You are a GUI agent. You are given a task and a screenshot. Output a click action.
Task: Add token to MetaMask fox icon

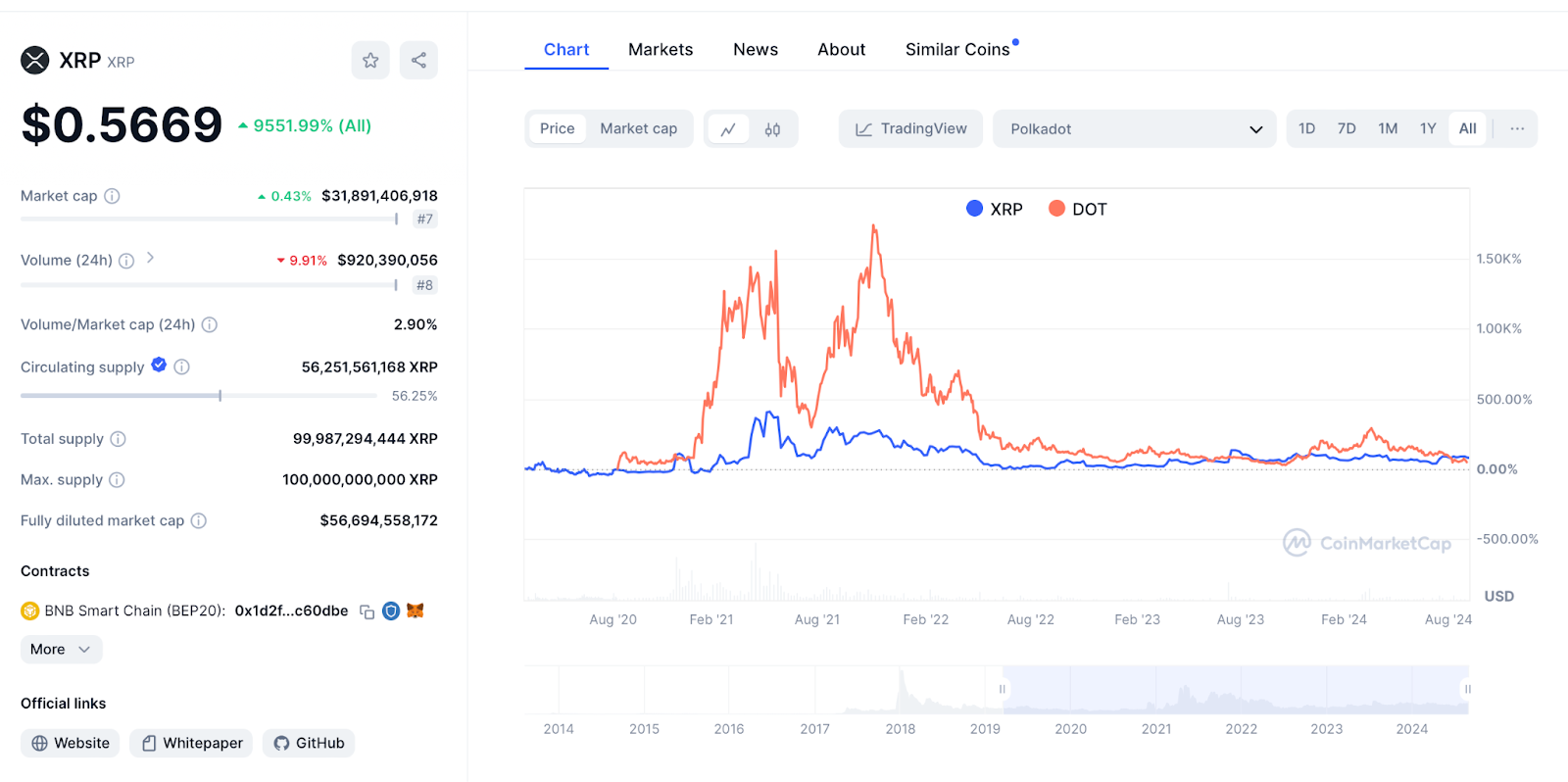[x=416, y=611]
